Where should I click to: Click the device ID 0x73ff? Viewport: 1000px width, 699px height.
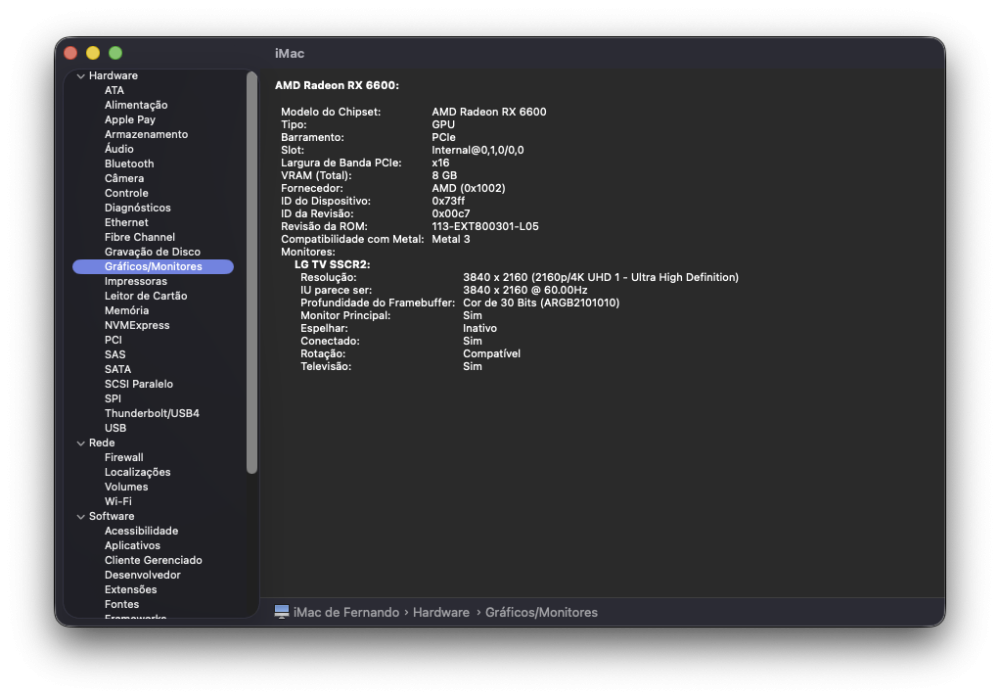pos(448,201)
